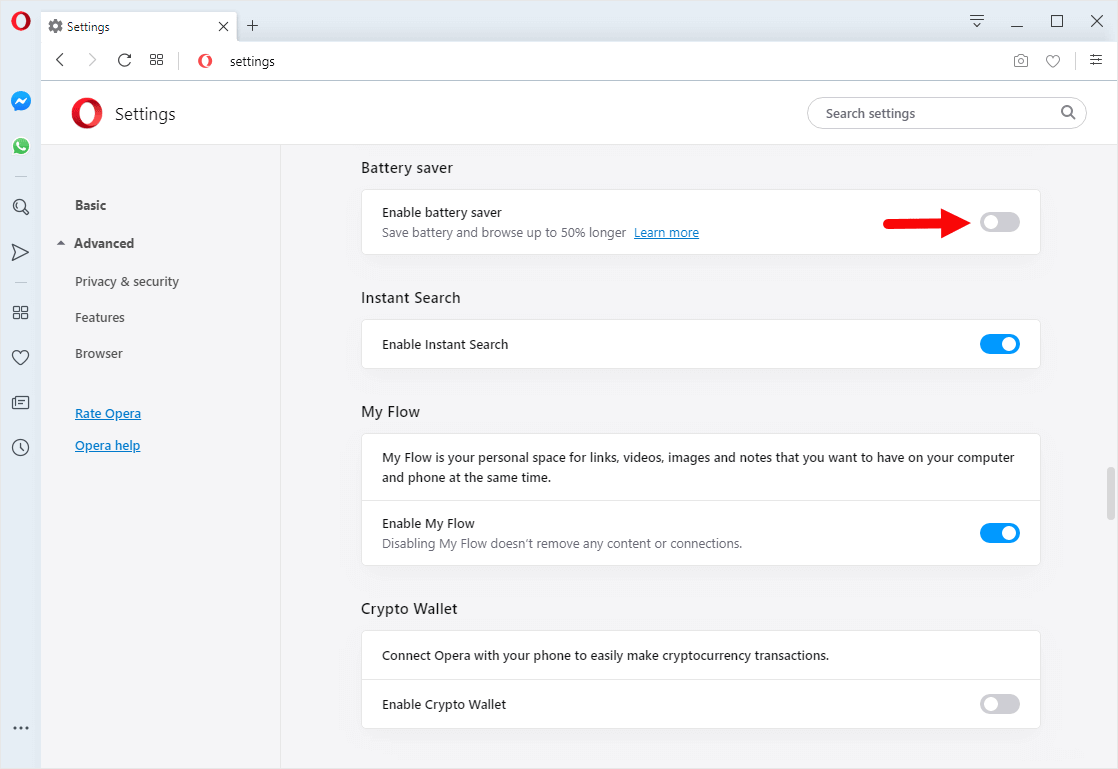Image resolution: width=1118 pixels, height=769 pixels.
Task: Click the Crypto Wallet heading
Action: [x=409, y=609]
